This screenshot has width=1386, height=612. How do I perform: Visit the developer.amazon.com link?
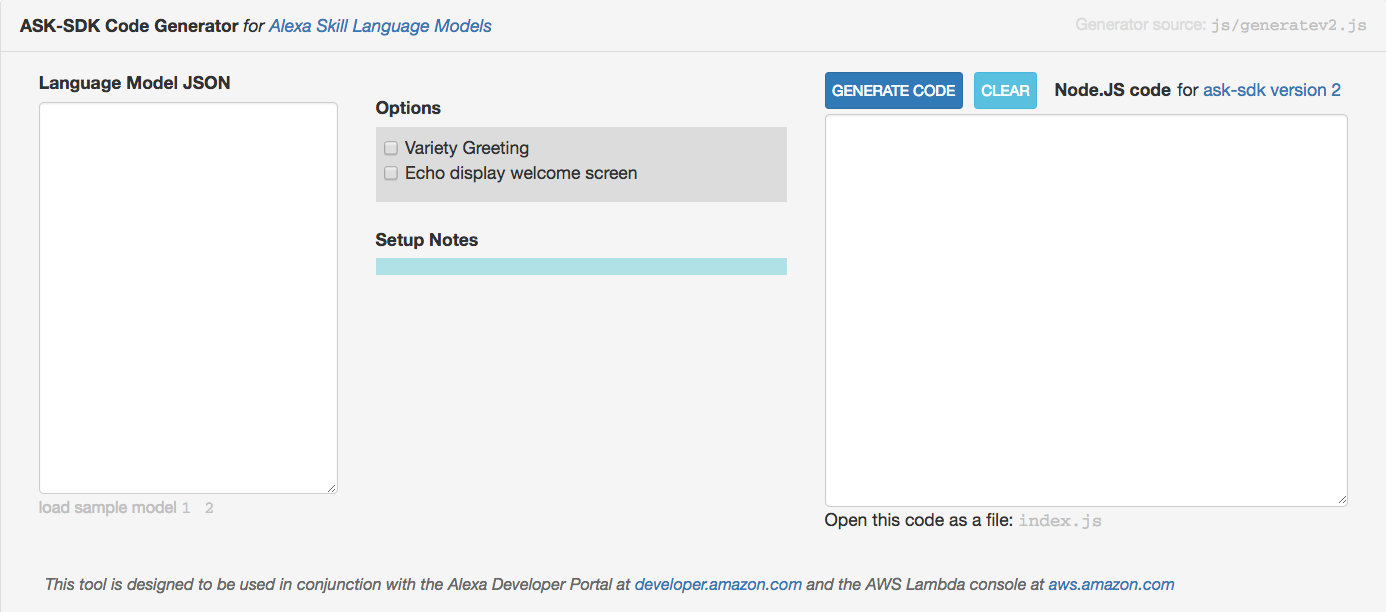tap(718, 584)
